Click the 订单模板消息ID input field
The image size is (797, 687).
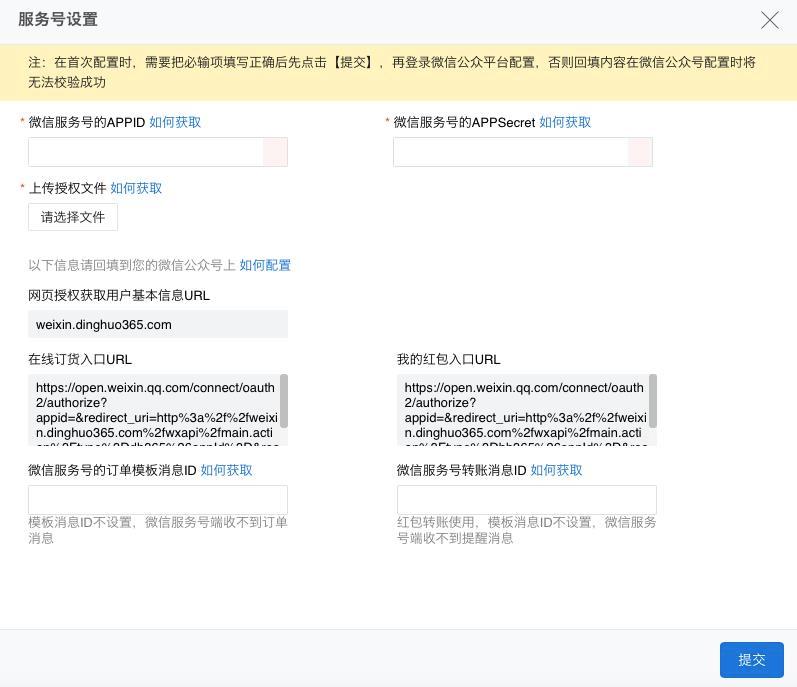(x=158, y=500)
